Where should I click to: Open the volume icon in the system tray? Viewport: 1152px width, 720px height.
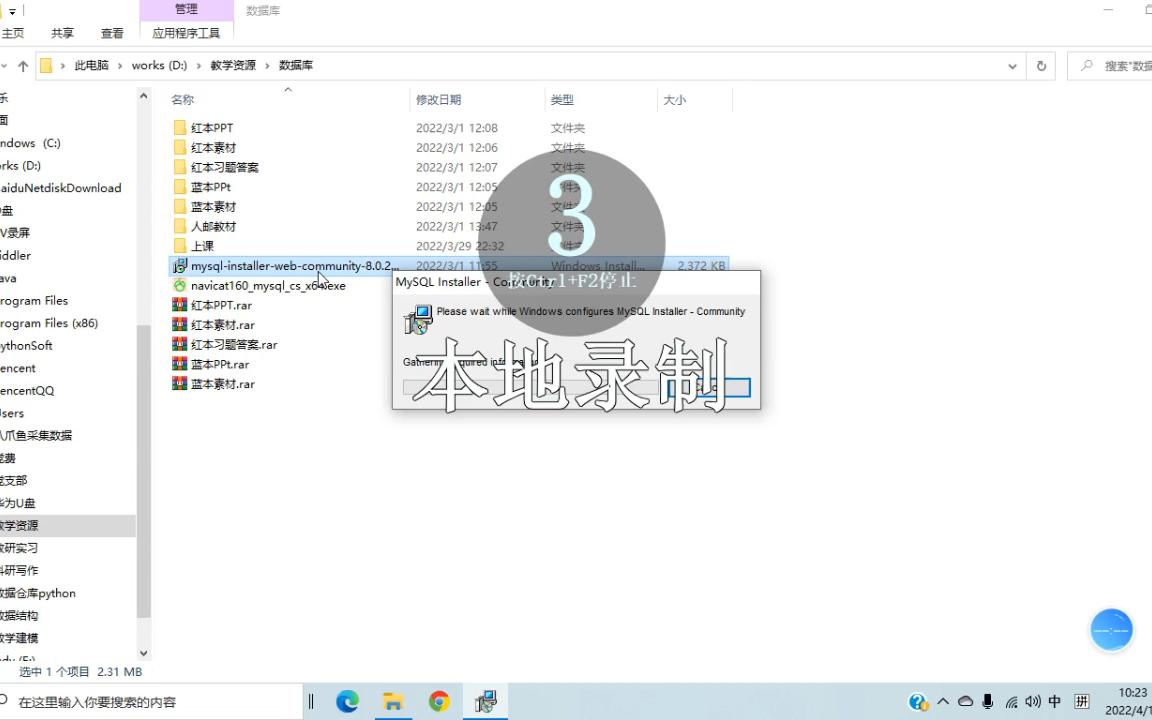(x=1033, y=701)
